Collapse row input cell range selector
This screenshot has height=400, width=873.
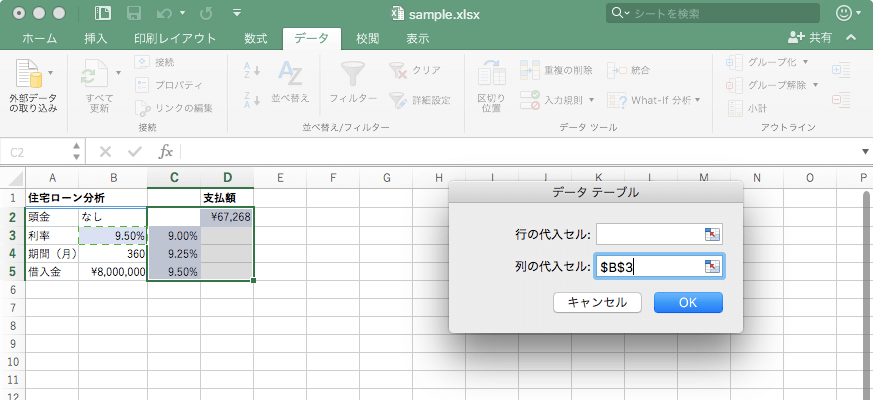(x=711, y=235)
